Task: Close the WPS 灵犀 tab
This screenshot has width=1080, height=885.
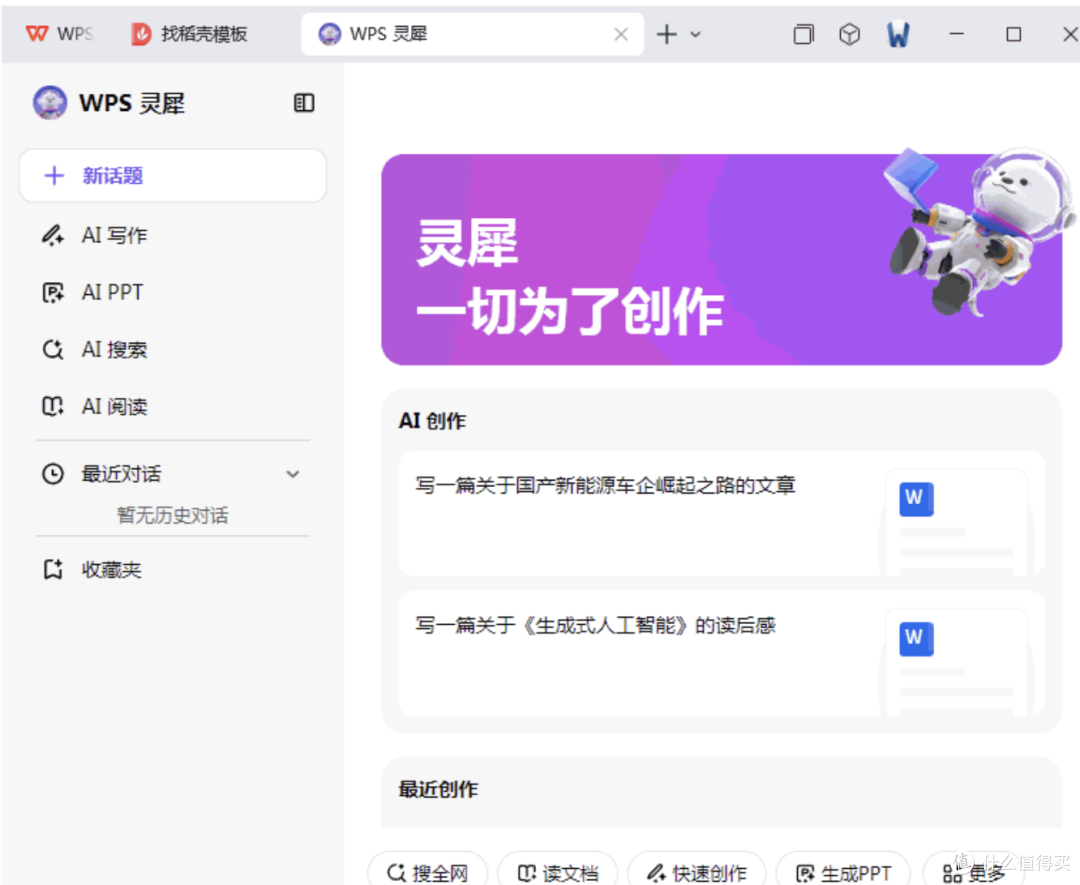Action: (621, 34)
